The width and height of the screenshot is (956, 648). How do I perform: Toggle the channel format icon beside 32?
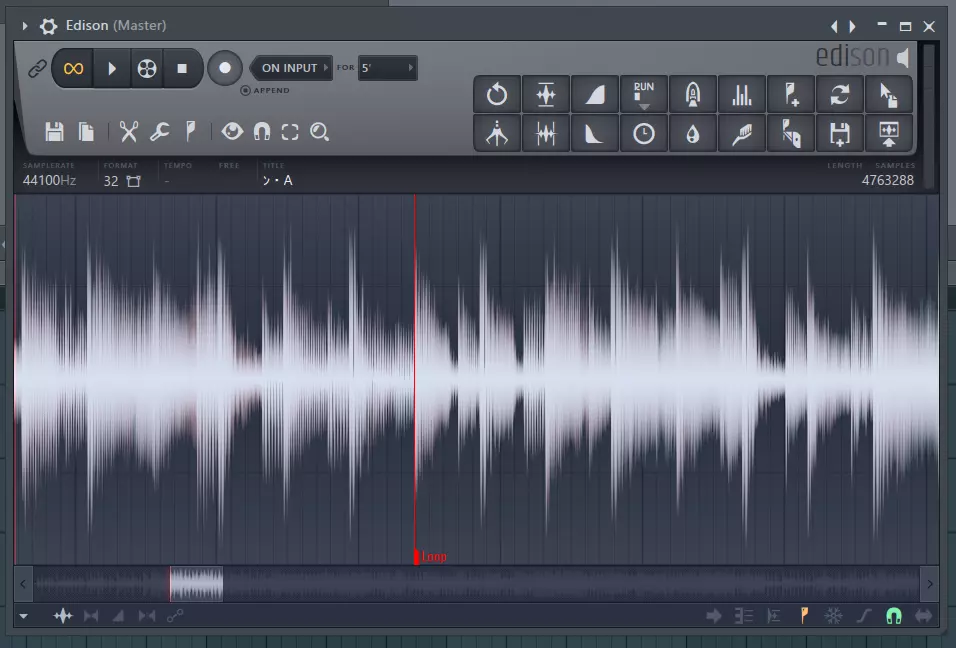click(134, 181)
